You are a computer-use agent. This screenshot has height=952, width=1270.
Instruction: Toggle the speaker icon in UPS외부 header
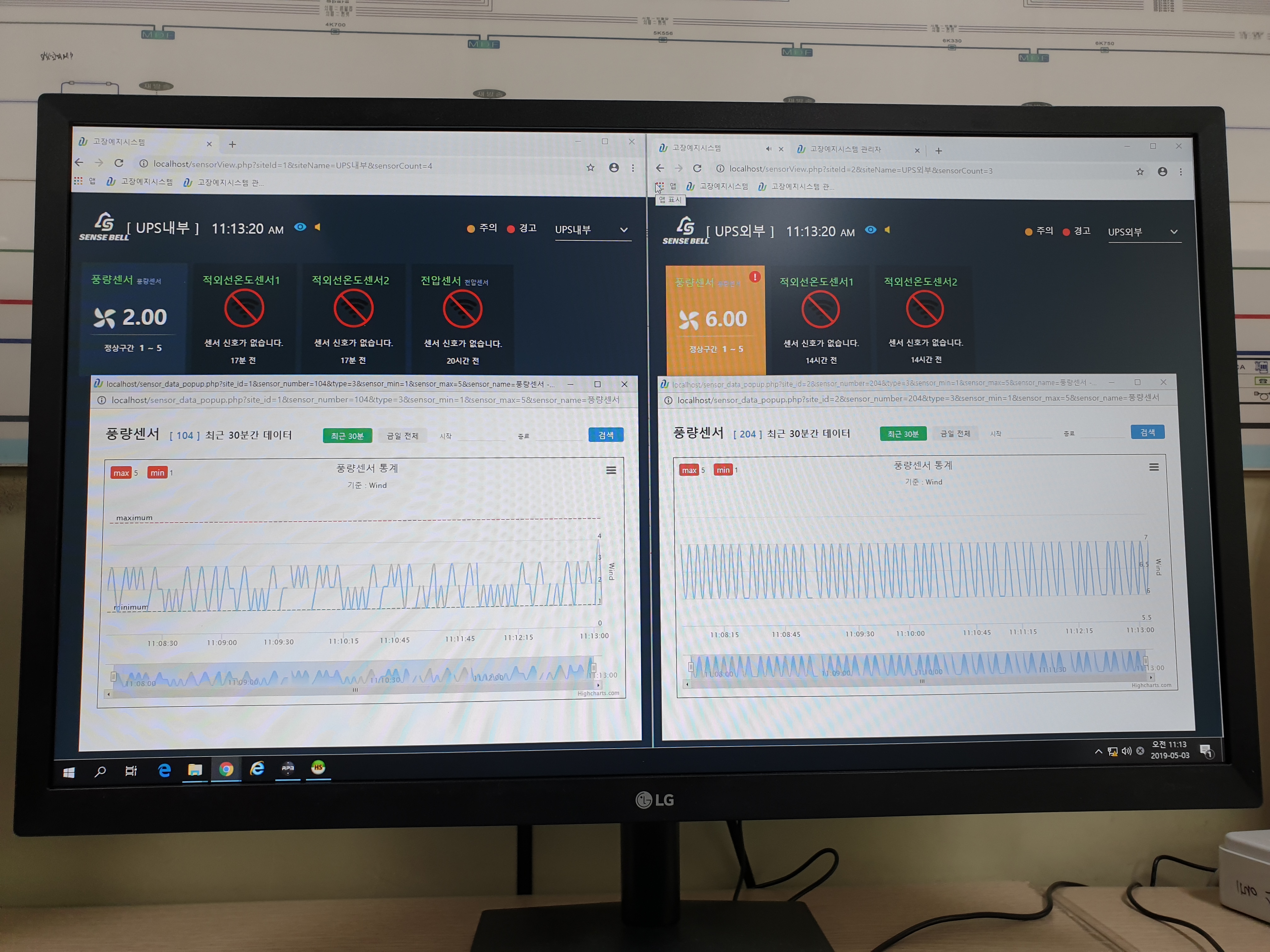tap(887, 230)
